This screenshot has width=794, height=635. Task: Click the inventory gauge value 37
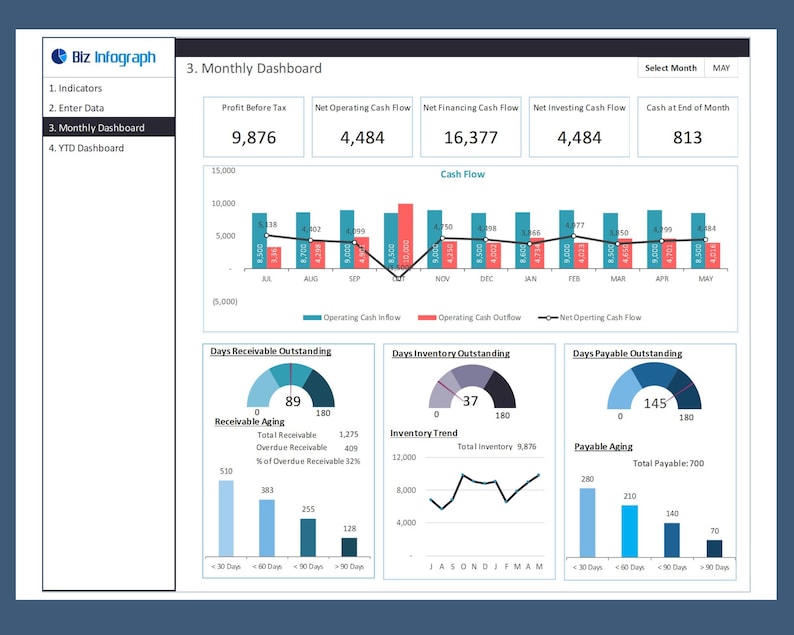coord(470,401)
